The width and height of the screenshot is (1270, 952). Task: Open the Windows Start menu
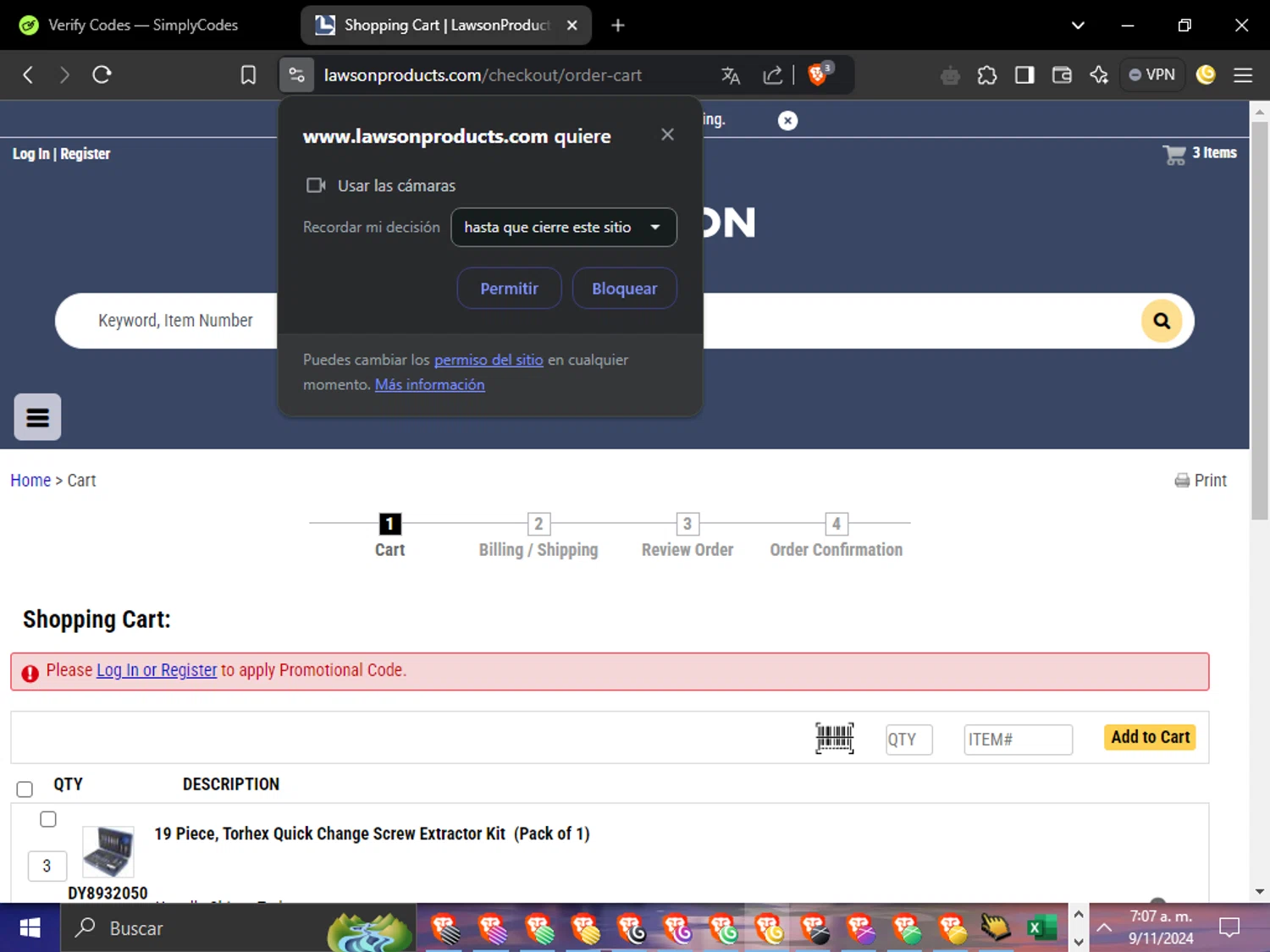click(x=30, y=928)
